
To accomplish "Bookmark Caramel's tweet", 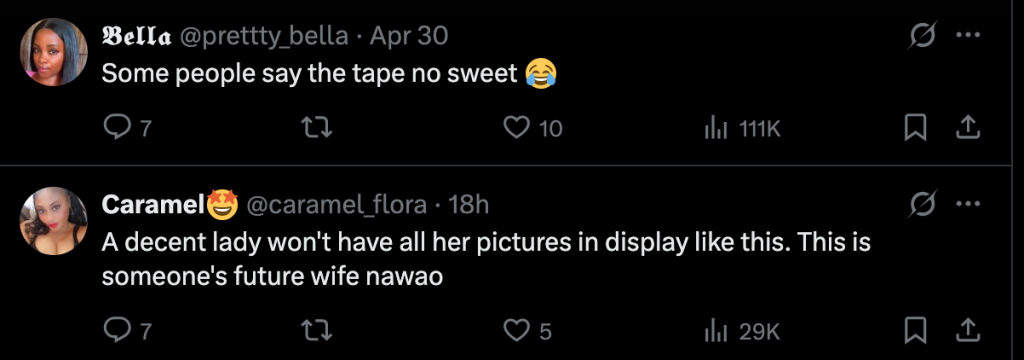I will pyautogui.click(x=916, y=332).
